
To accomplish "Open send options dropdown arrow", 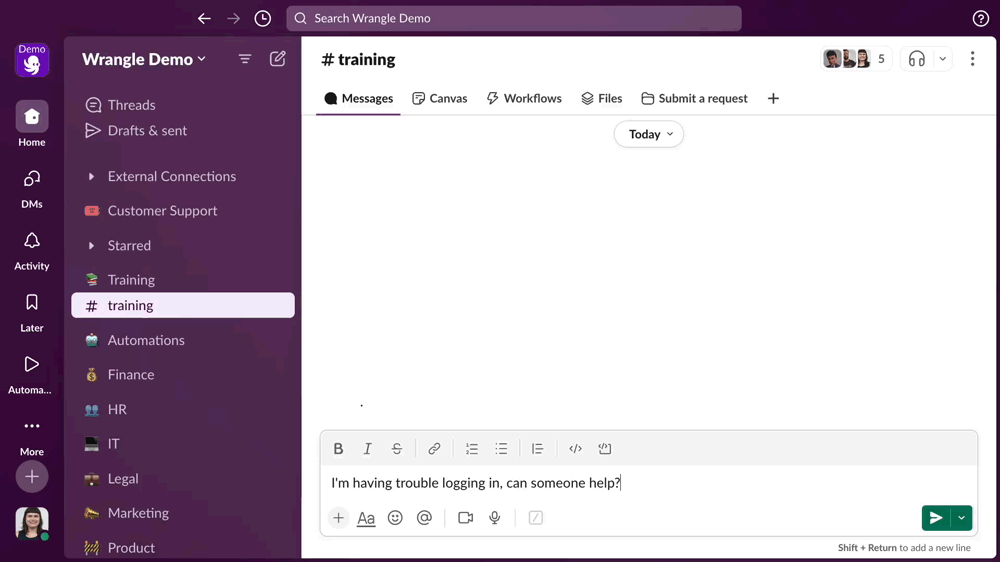I will click(962, 518).
